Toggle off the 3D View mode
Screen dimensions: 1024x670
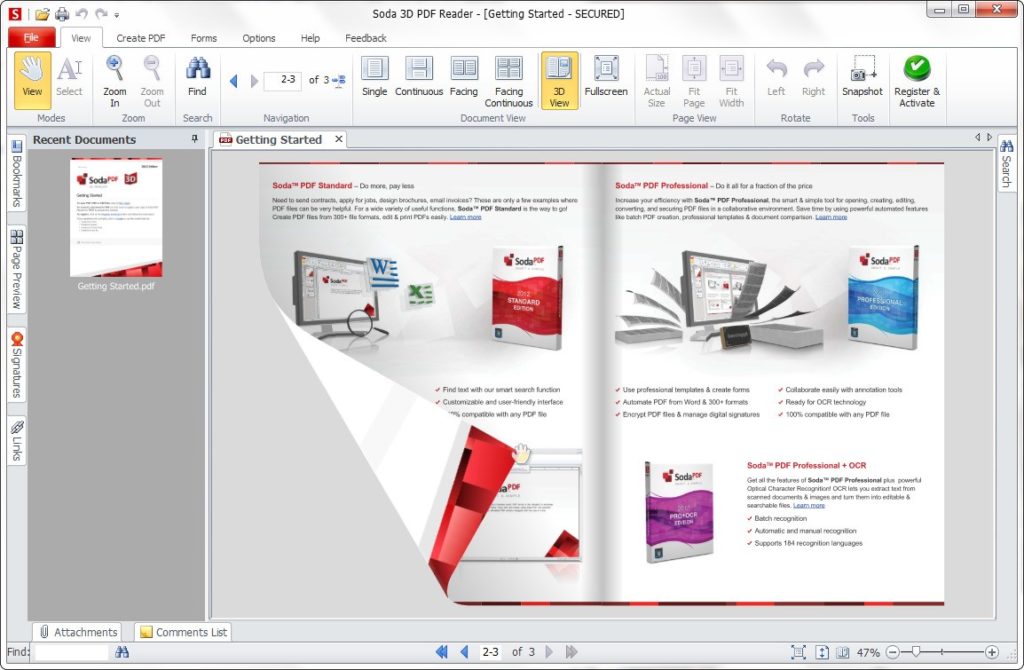click(559, 80)
